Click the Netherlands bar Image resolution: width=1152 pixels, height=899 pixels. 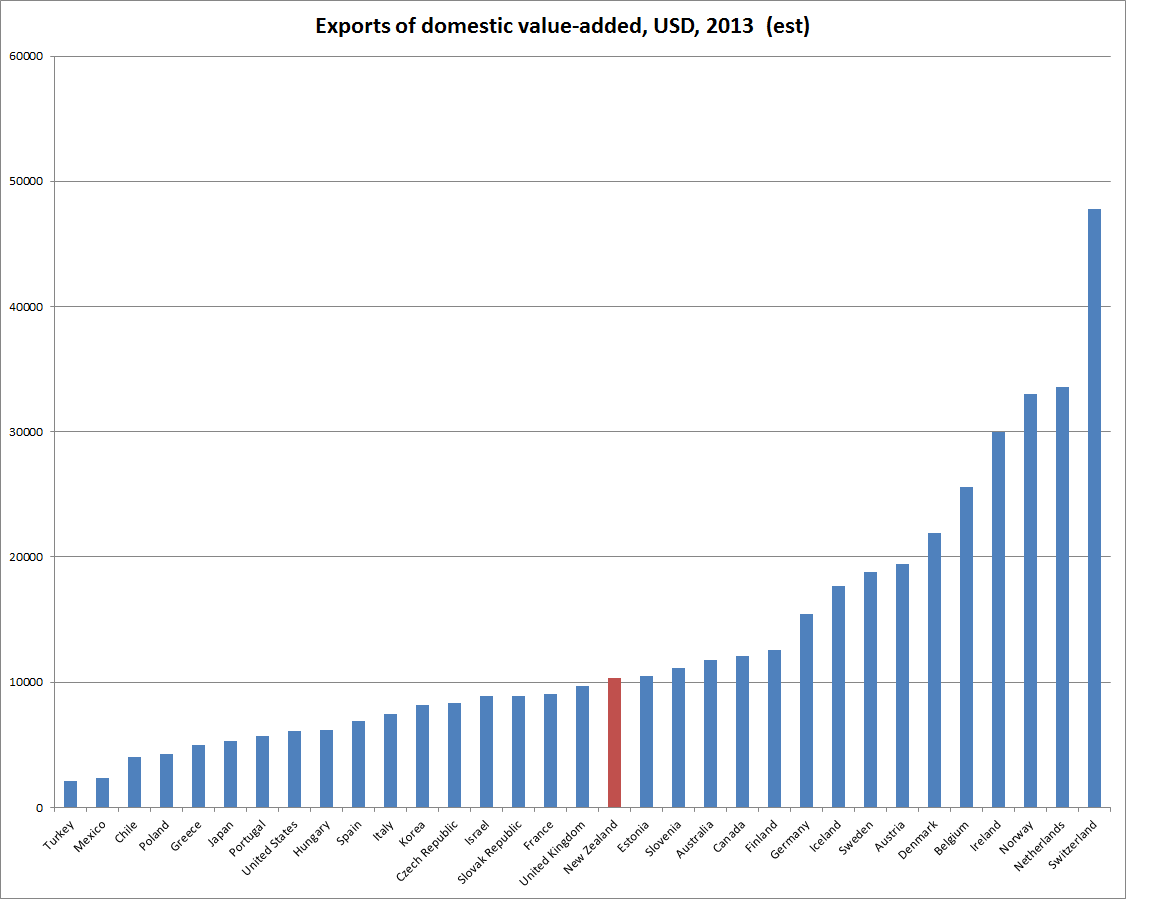pyautogui.click(x=1062, y=597)
